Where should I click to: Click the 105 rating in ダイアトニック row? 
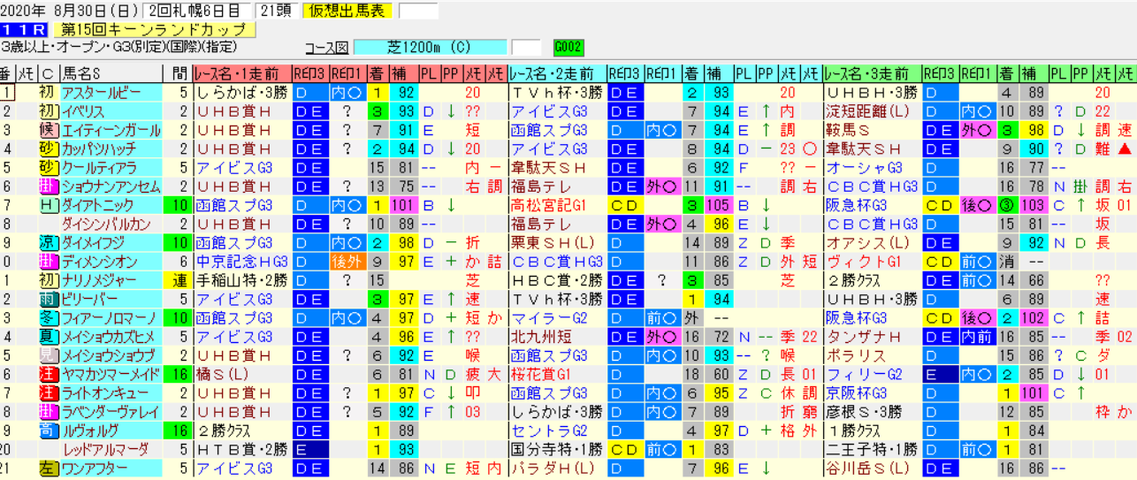[x=719, y=205]
